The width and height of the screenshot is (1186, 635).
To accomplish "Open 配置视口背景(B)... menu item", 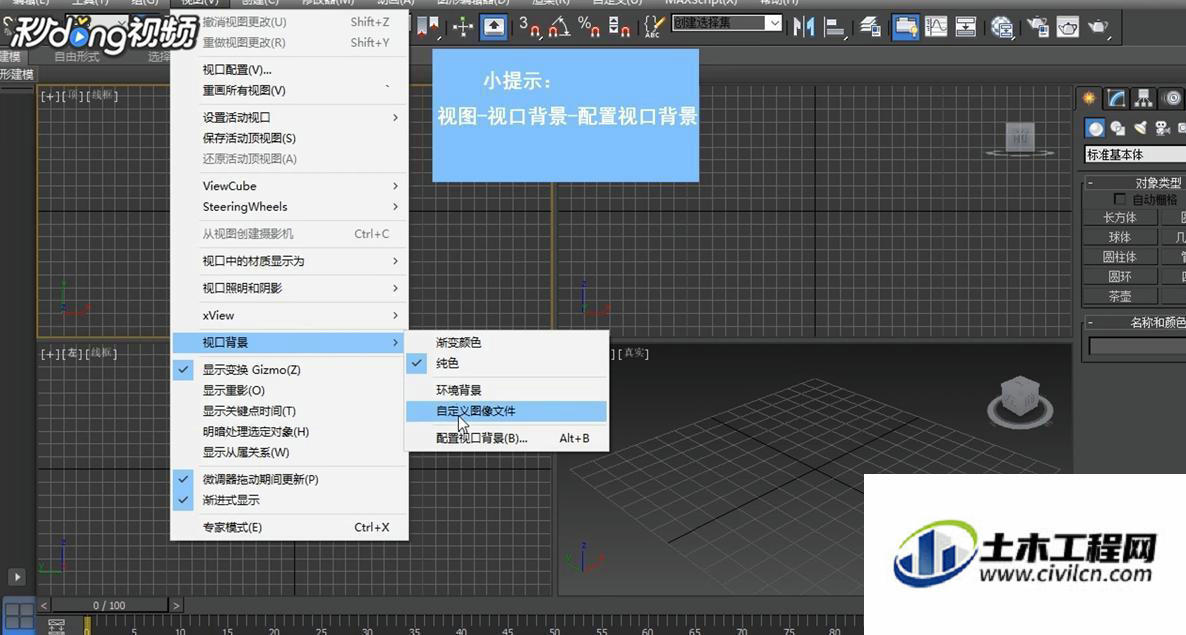I will (507, 438).
